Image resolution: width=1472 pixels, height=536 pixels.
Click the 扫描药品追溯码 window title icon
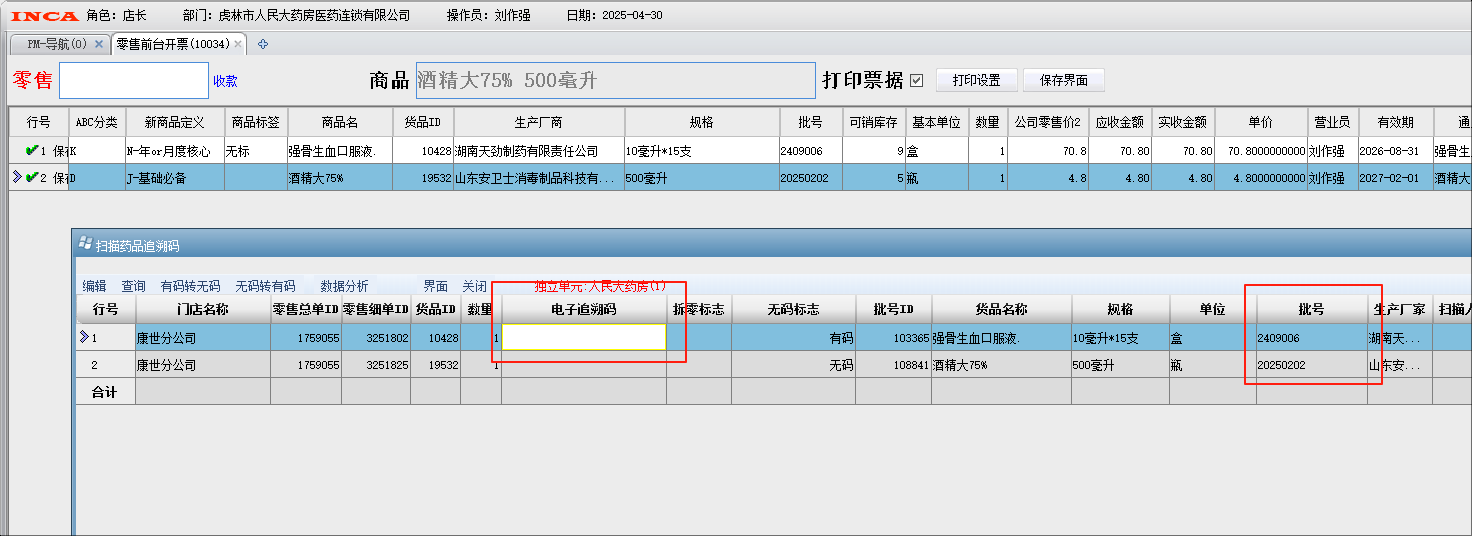[86, 244]
